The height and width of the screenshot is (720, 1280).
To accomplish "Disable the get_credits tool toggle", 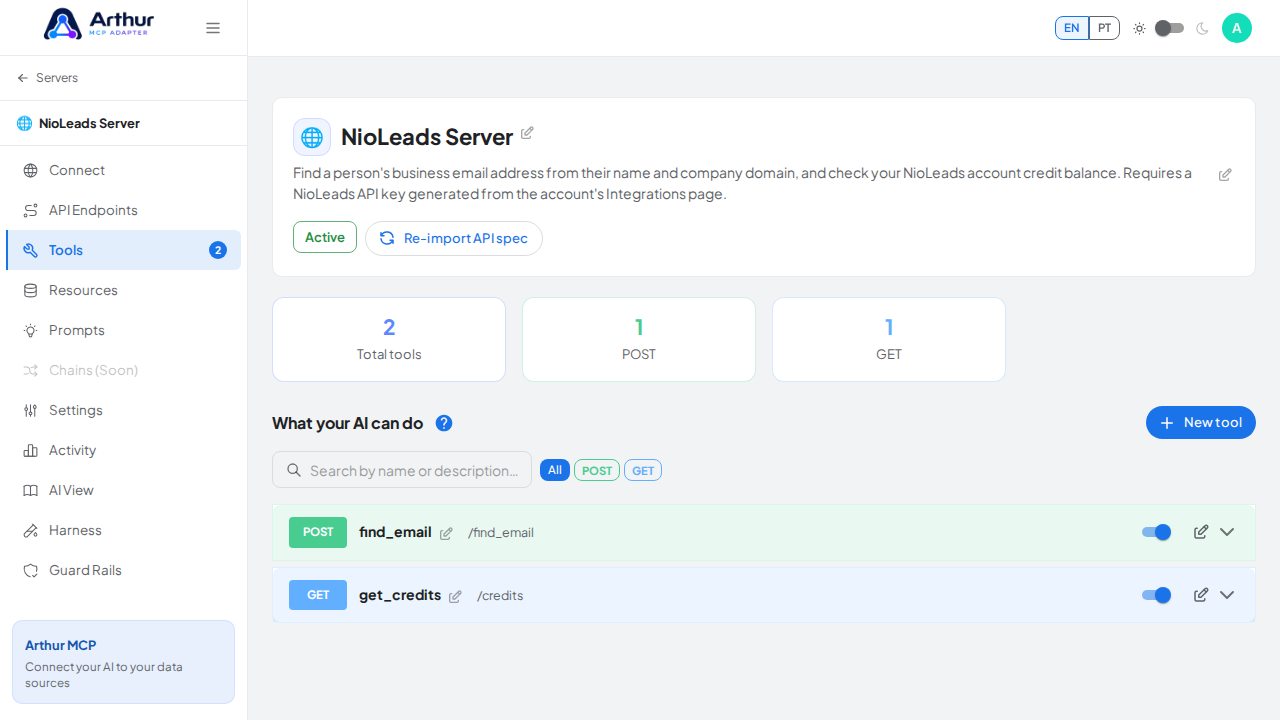I will click(x=1157, y=595).
